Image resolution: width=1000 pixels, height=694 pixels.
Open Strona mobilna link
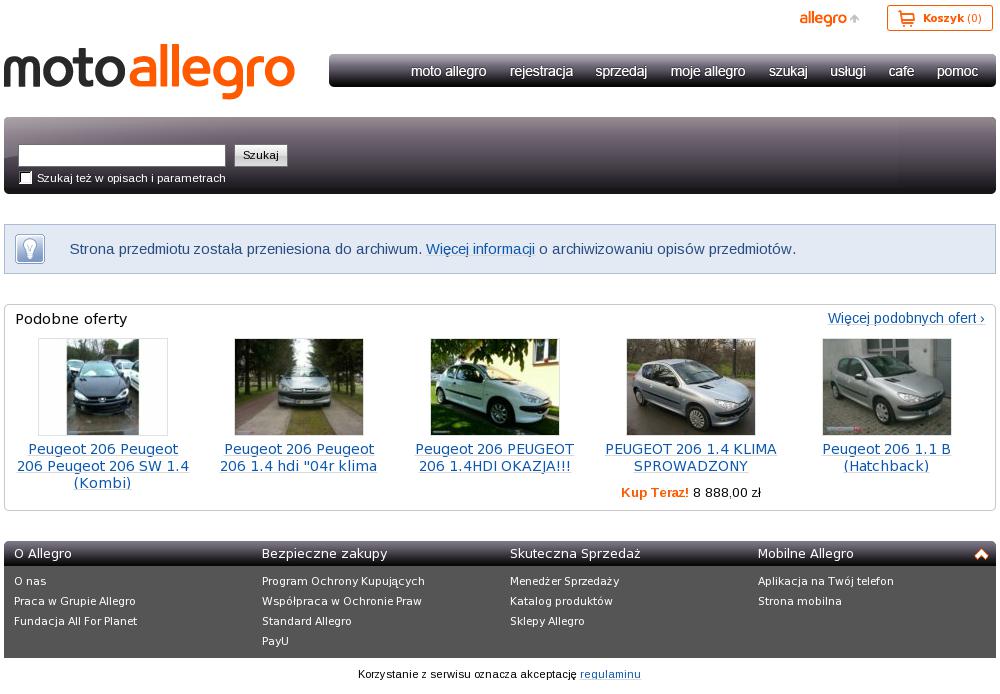tap(800, 601)
